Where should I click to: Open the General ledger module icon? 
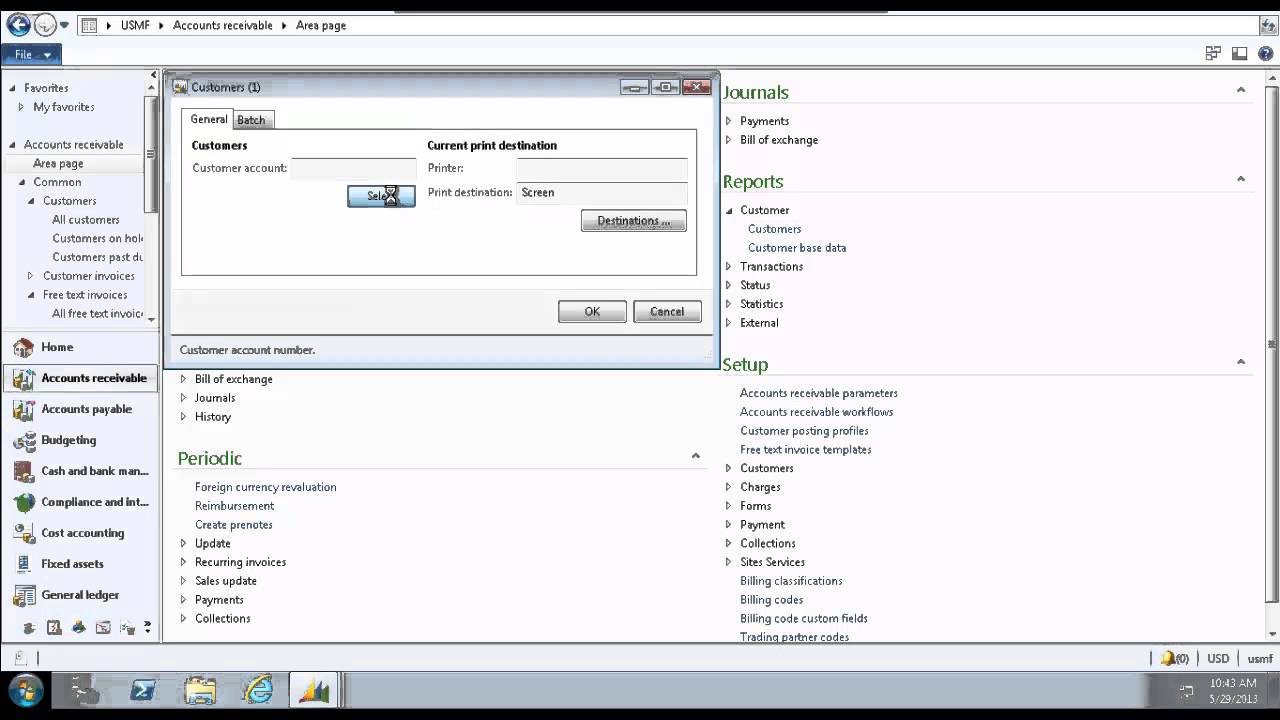coord(23,595)
